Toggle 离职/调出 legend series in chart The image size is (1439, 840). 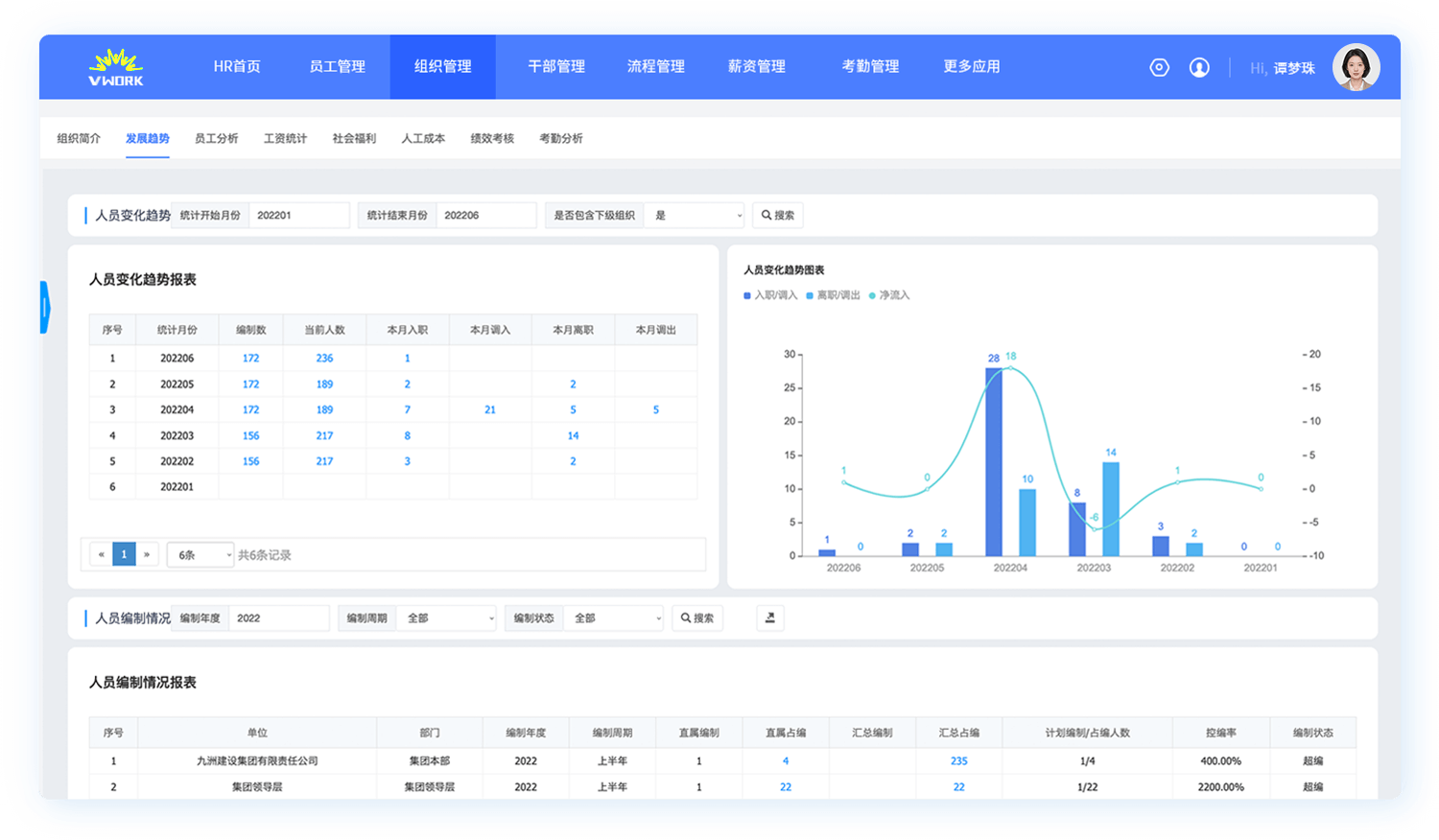[x=833, y=295]
